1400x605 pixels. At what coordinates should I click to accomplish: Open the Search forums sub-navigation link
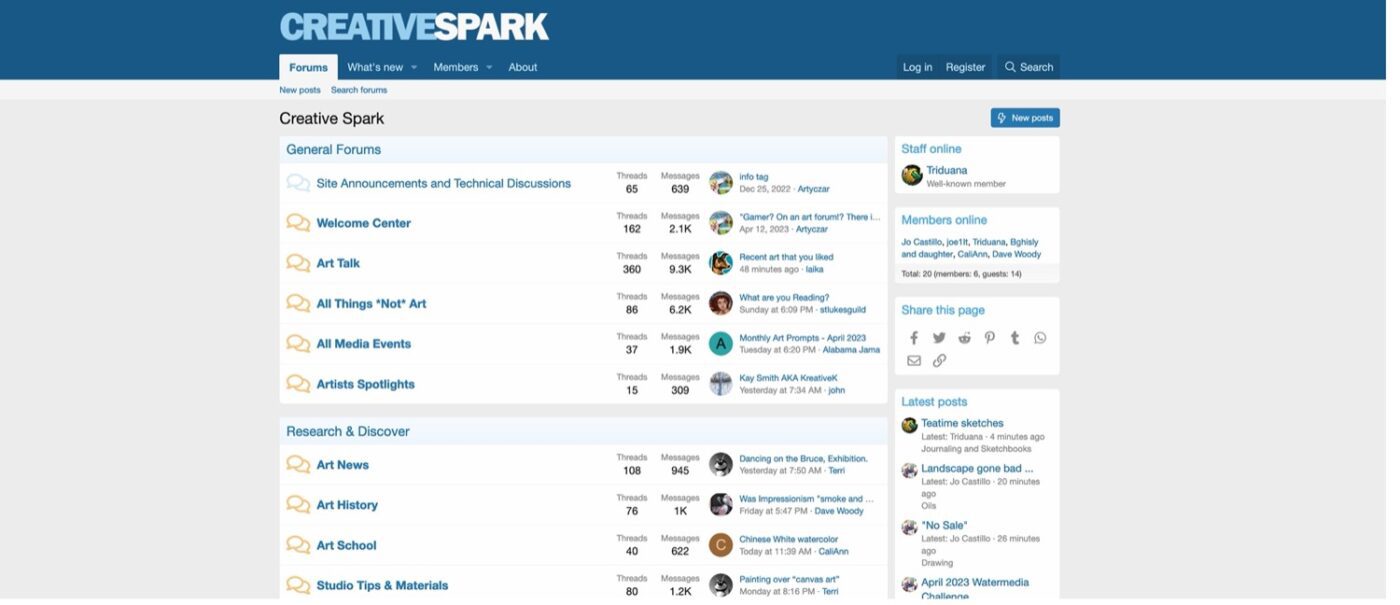[359, 90]
